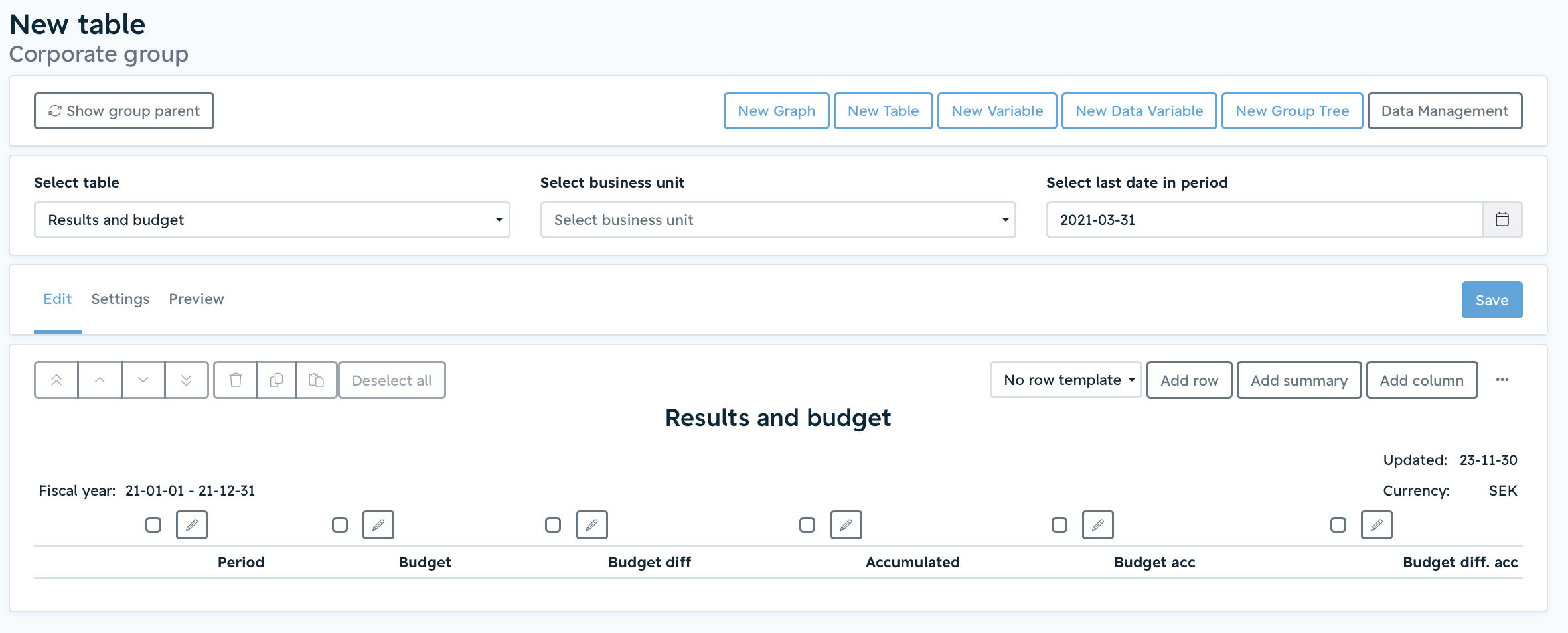Screen dimensions: 1568x633
Task: Create a New Table
Action: pos(884,111)
